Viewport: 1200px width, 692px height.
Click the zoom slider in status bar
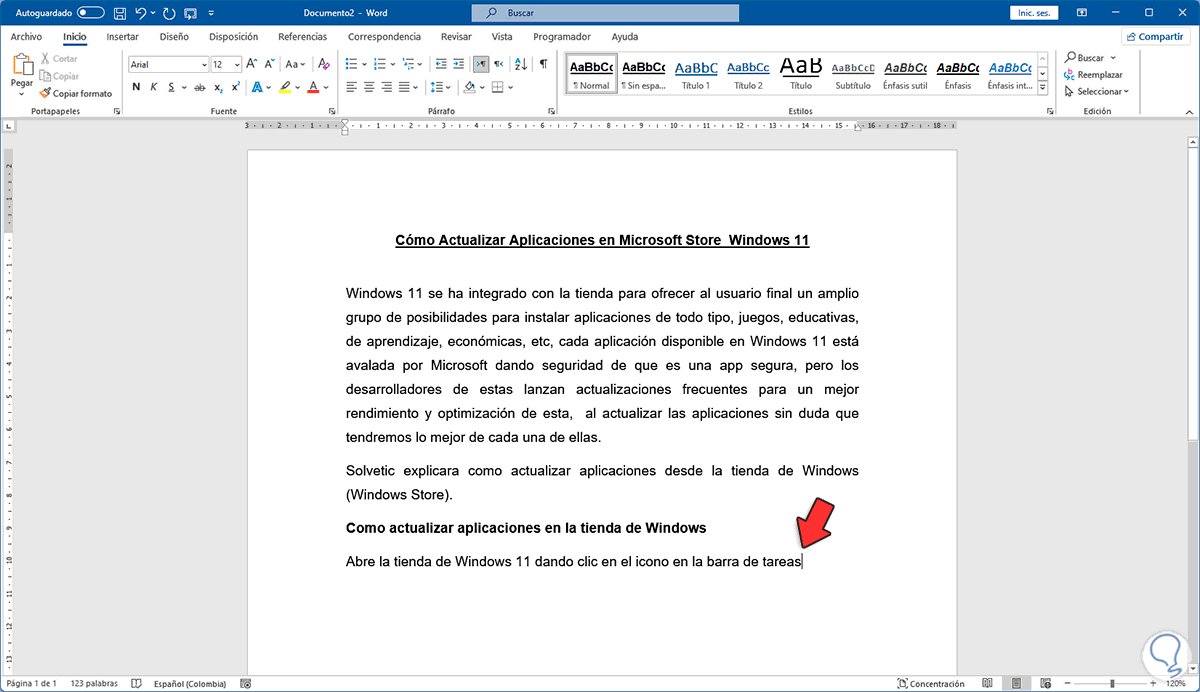click(x=1112, y=684)
